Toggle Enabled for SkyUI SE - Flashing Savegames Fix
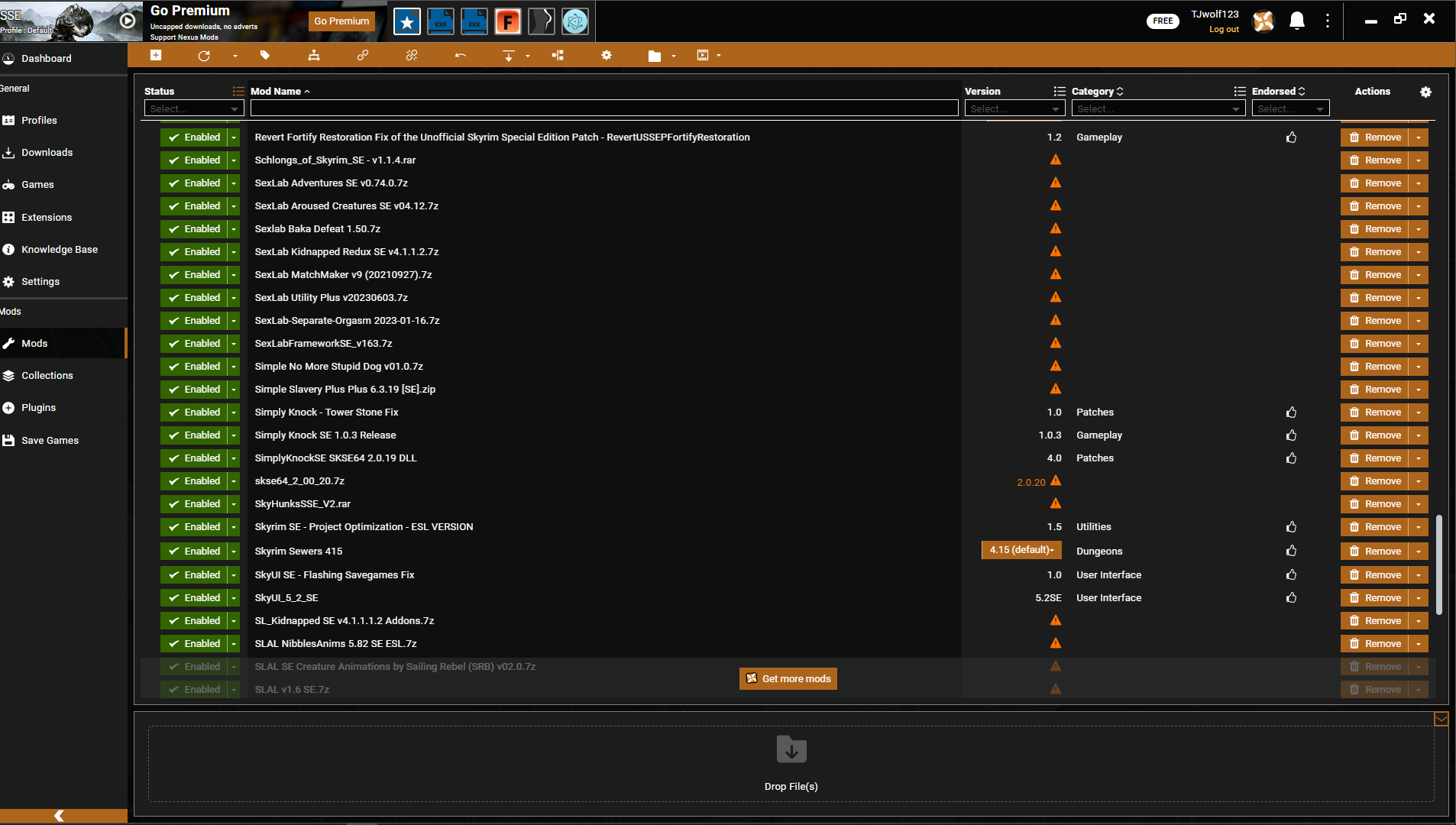Image resolution: width=1456 pixels, height=825 pixels. coord(194,575)
